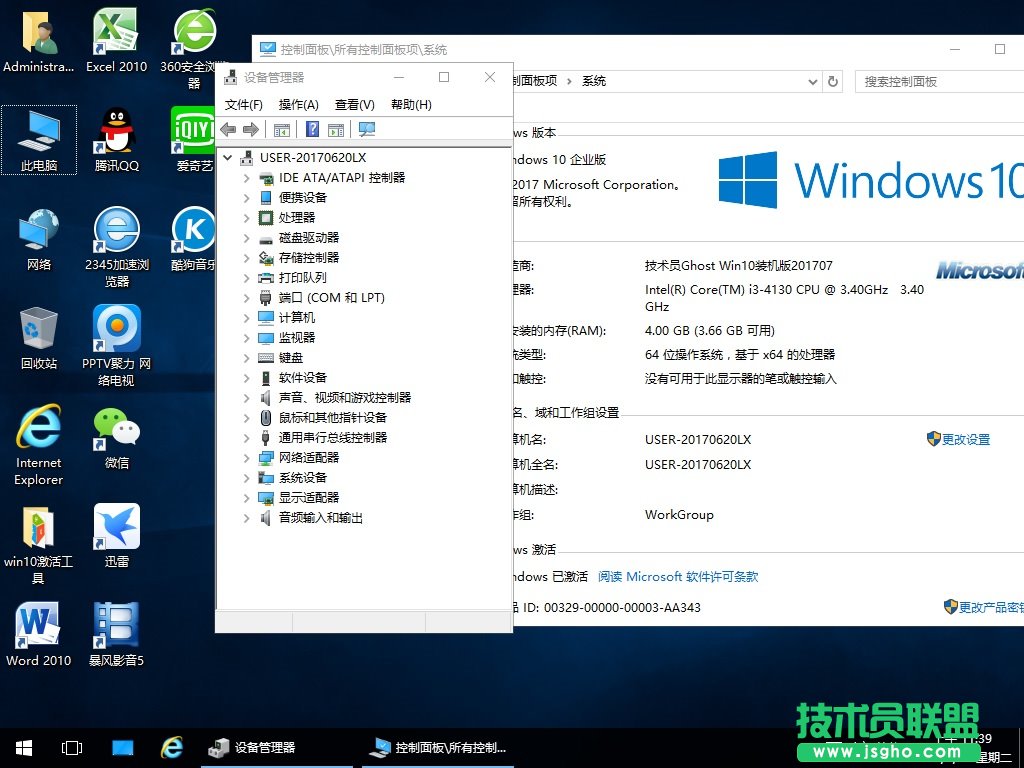
Task: Select the 便携设备 tree item
Action: (302, 197)
